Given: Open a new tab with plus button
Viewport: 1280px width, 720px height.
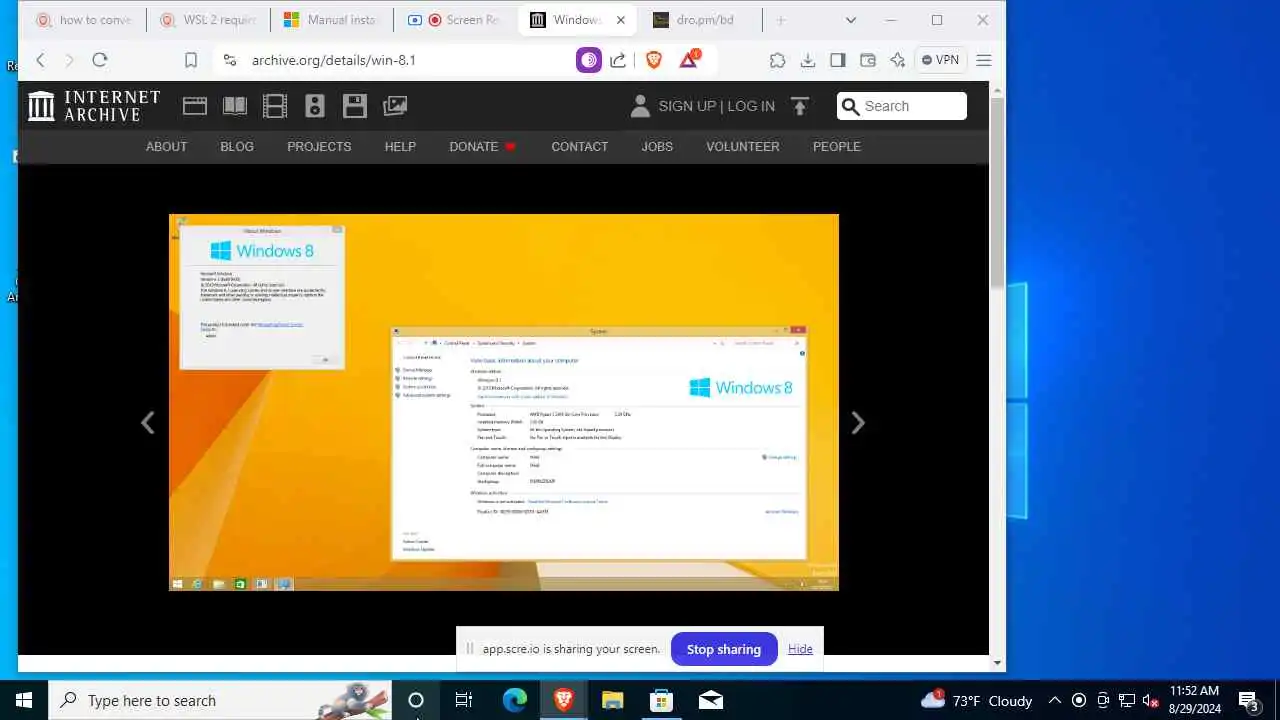Looking at the screenshot, I should [781, 20].
